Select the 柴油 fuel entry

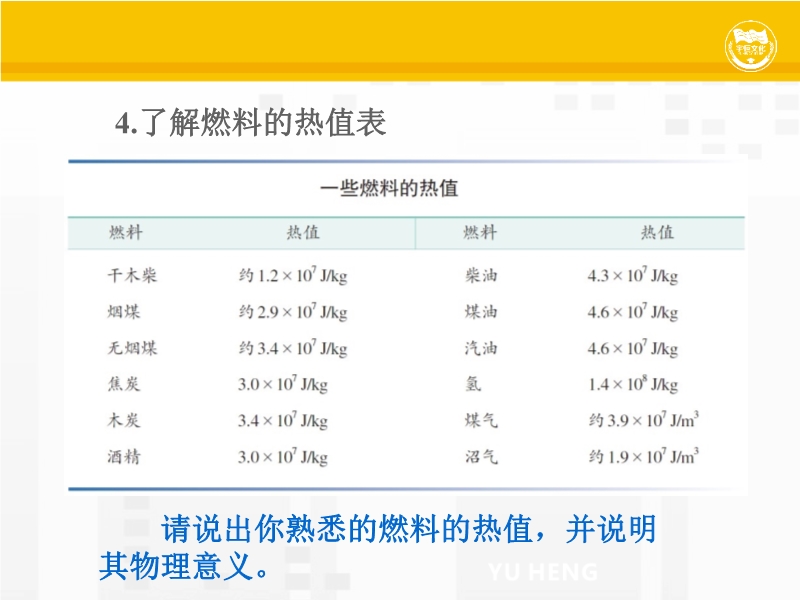[480, 276]
